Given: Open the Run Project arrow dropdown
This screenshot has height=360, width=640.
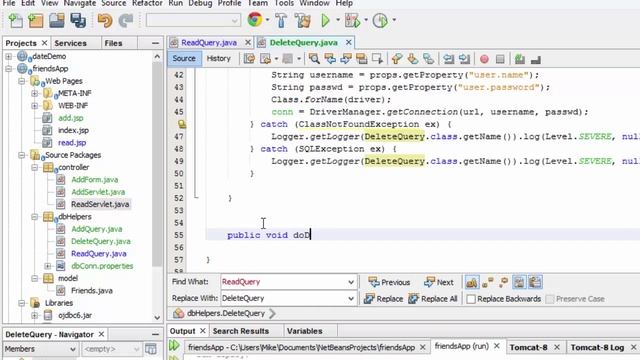Looking at the screenshot, I should click(338, 20).
